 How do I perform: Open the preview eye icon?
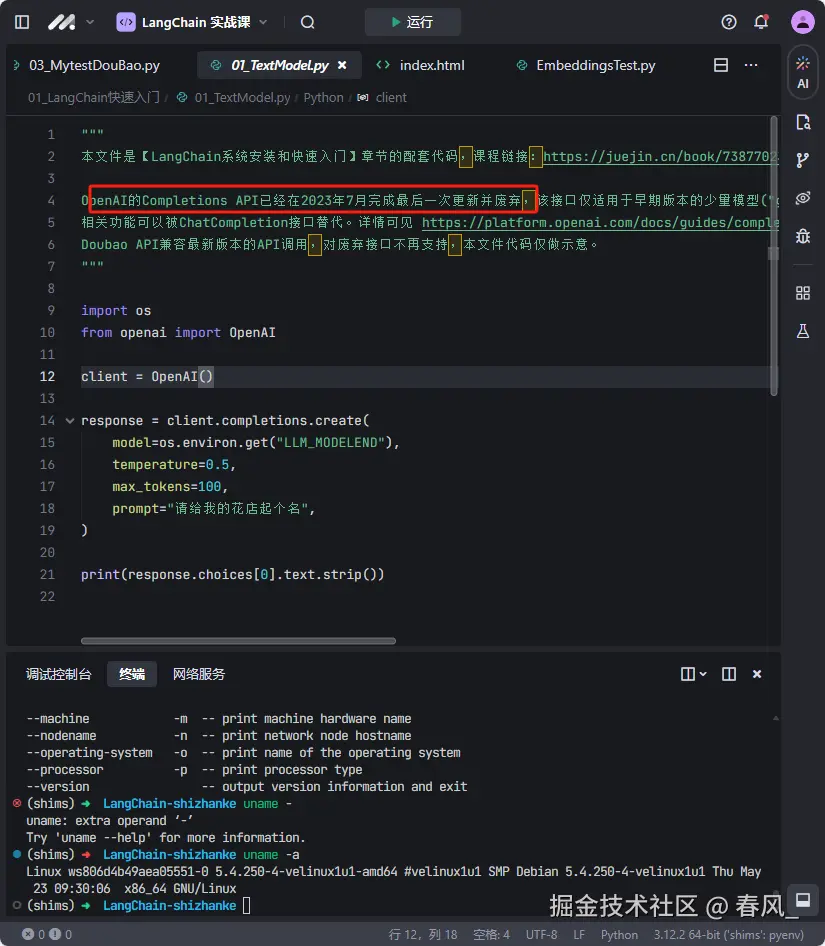coord(803,198)
